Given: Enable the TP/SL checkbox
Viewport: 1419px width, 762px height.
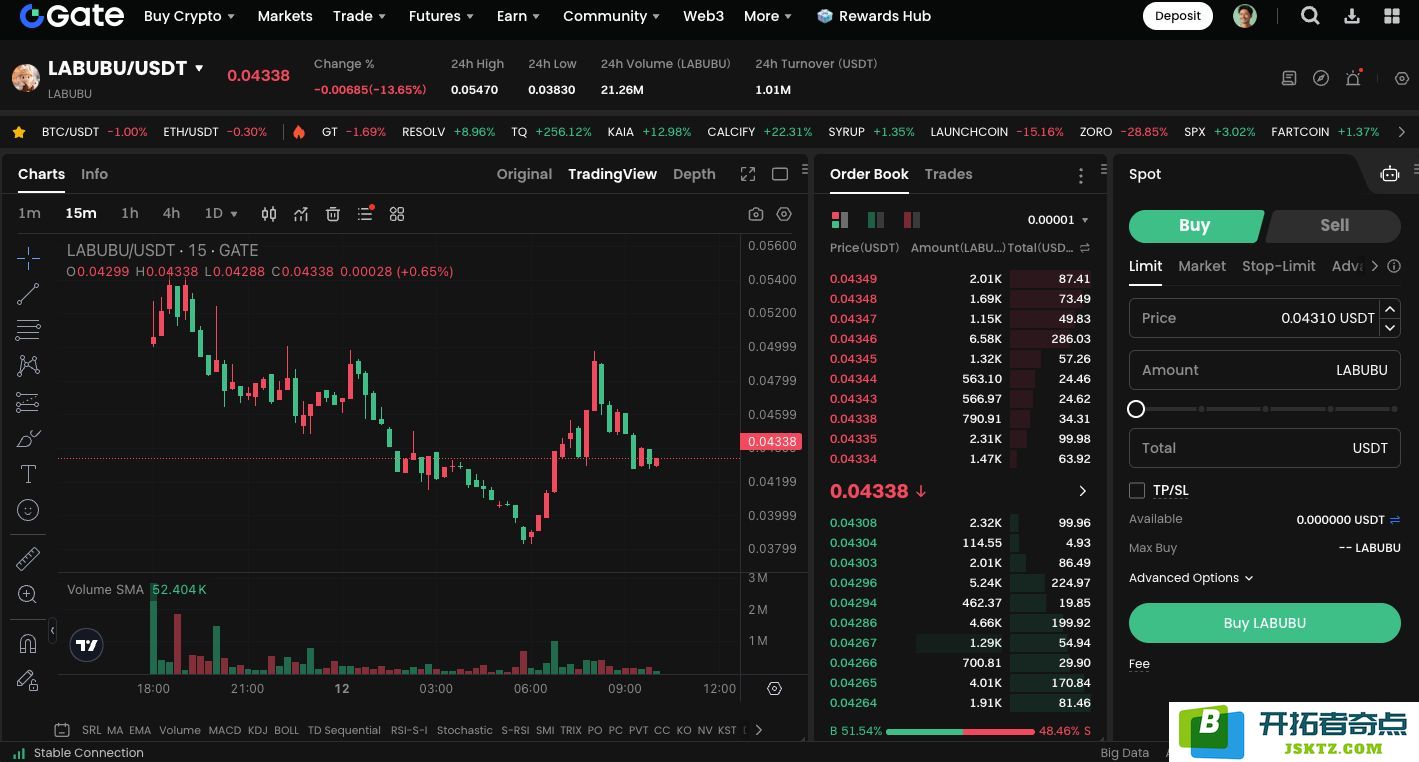Looking at the screenshot, I should pyautogui.click(x=1137, y=490).
